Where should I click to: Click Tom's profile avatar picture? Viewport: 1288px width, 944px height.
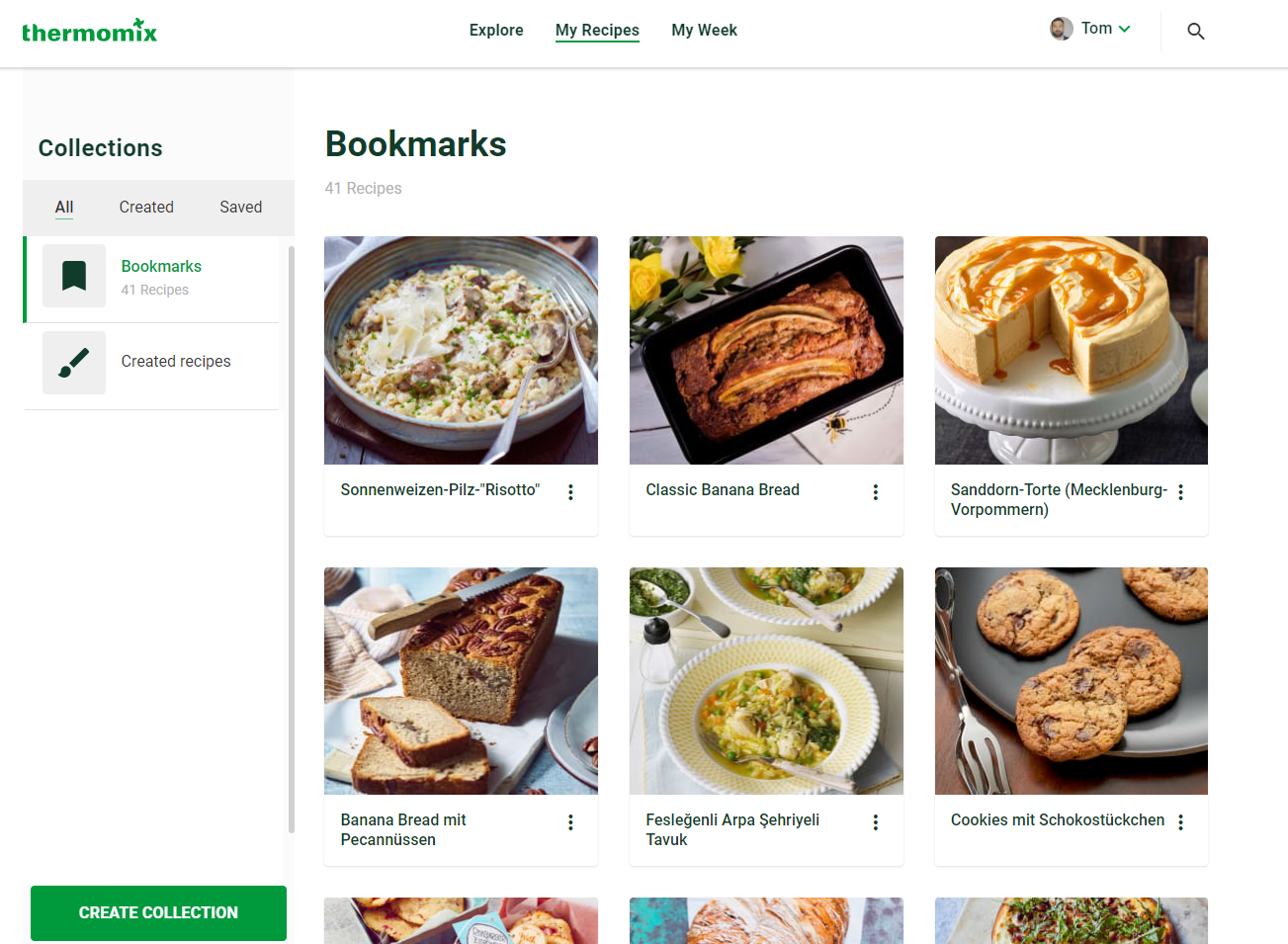(1061, 29)
